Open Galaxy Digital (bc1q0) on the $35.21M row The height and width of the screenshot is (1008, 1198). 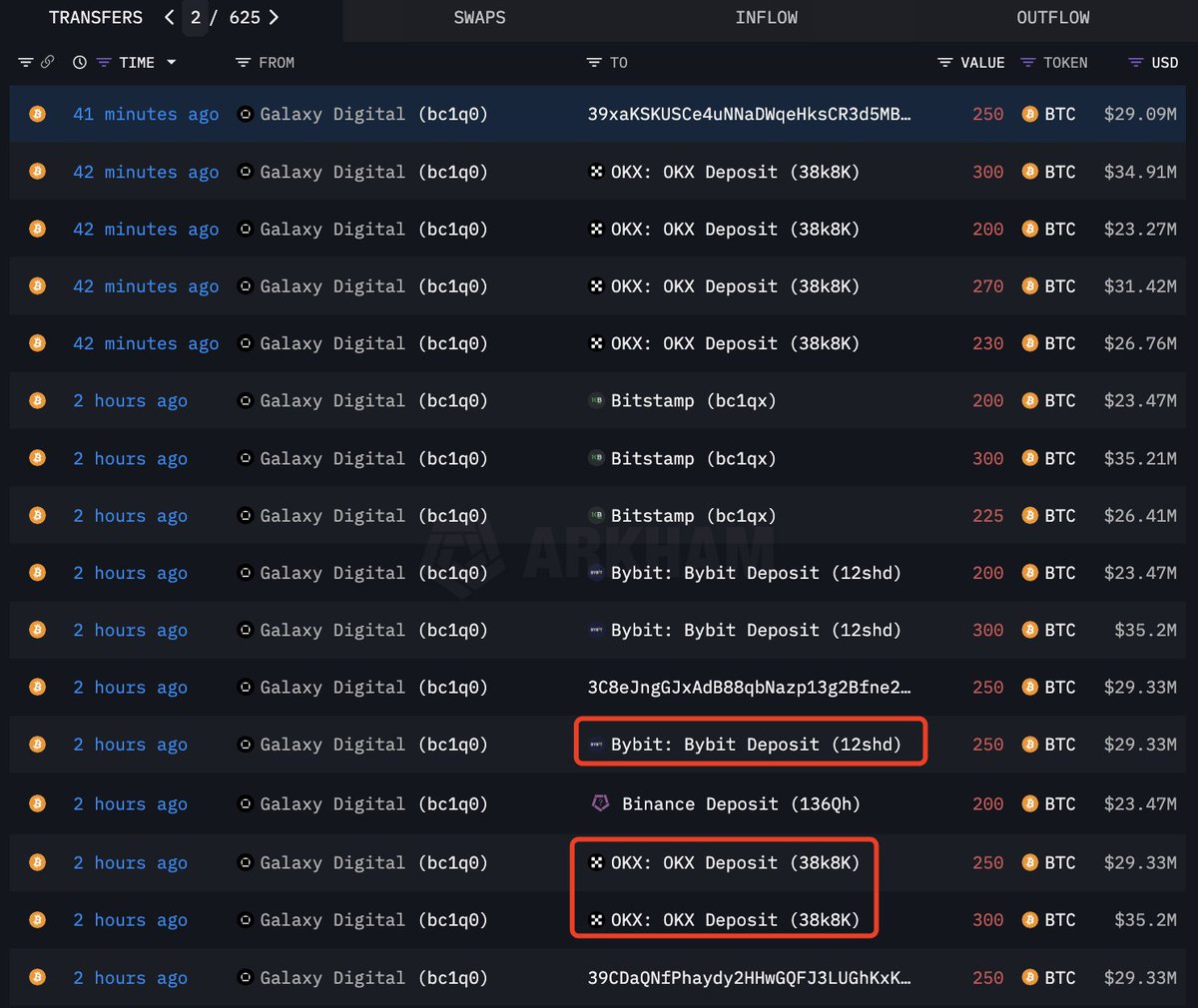[374, 458]
